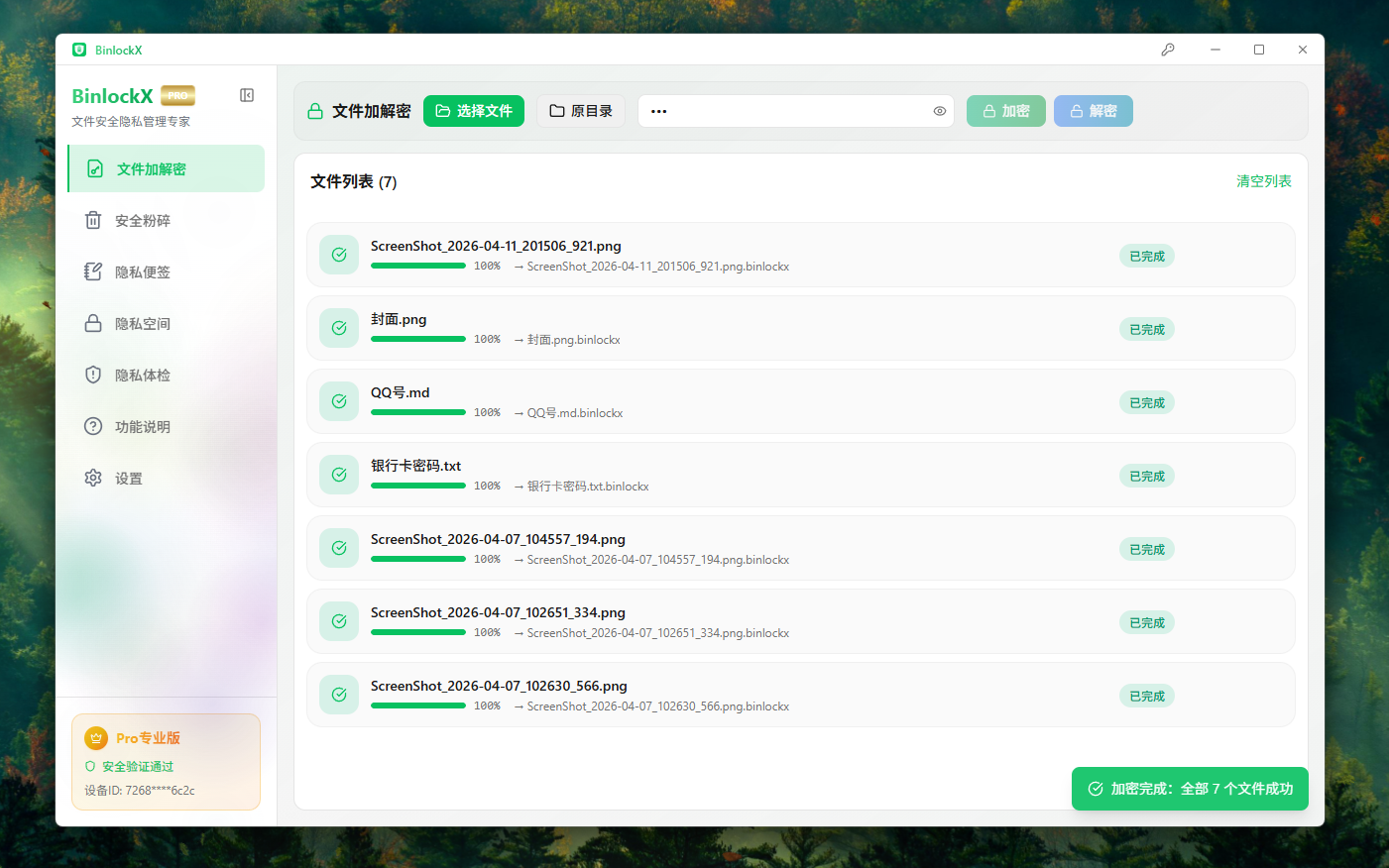Screen dimensions: 1389x868
Task: Open 安全粉碎 sidebar item
Action: pos(166,220)
